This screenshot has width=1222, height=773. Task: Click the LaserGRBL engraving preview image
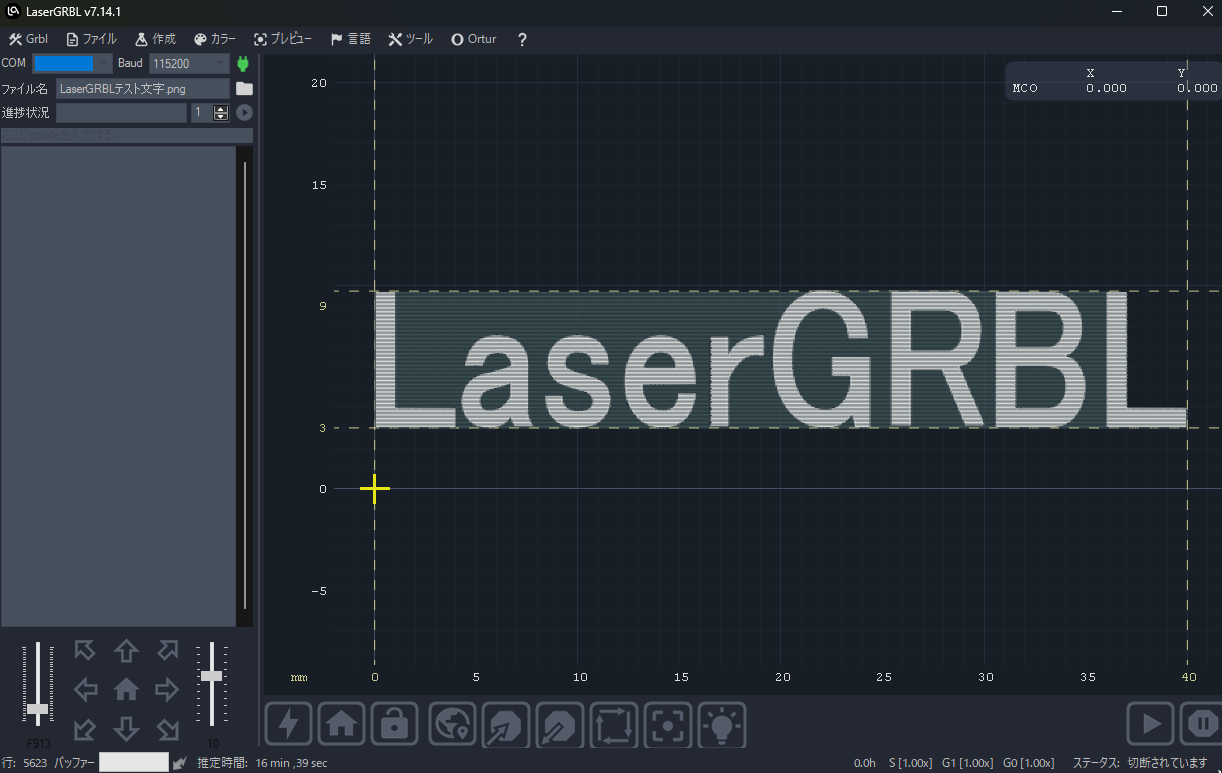tap(780, 360)
